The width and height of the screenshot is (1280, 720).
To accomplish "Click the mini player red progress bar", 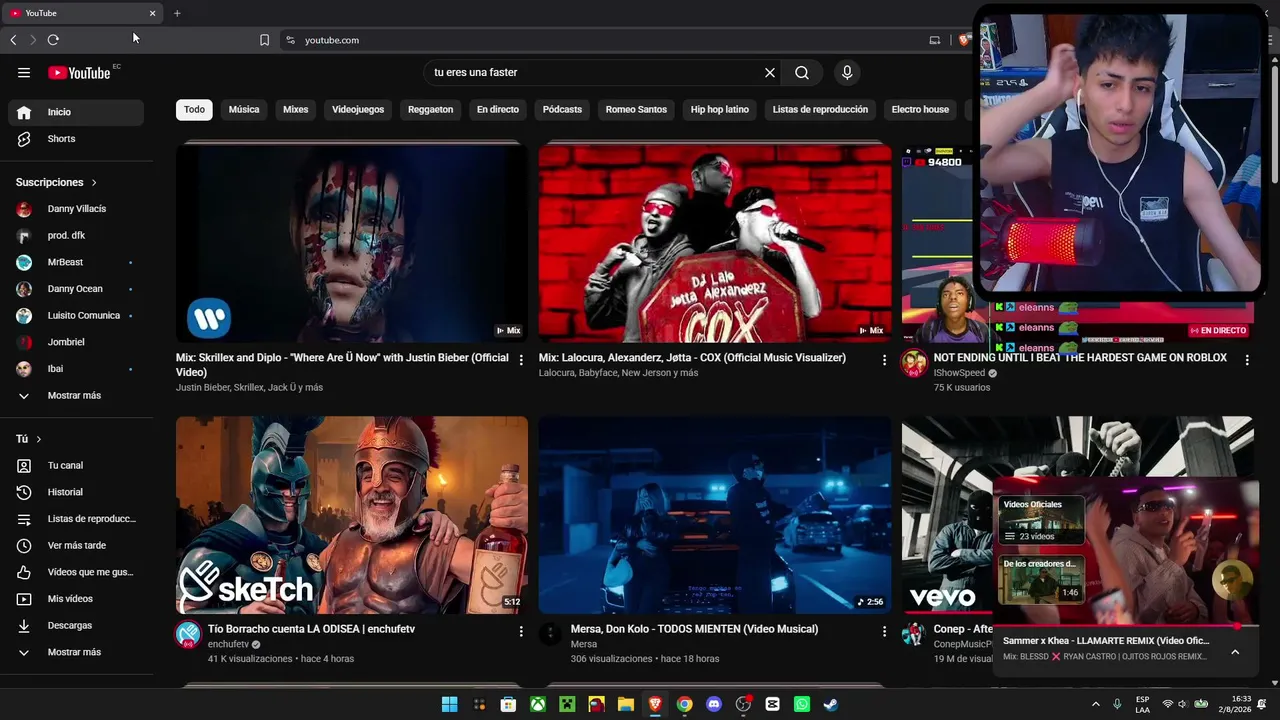I will coord(1125,627).
